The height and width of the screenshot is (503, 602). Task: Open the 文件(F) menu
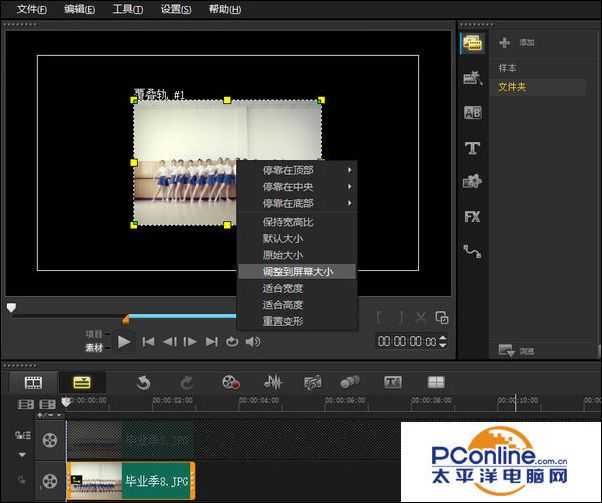pos(31,9)
